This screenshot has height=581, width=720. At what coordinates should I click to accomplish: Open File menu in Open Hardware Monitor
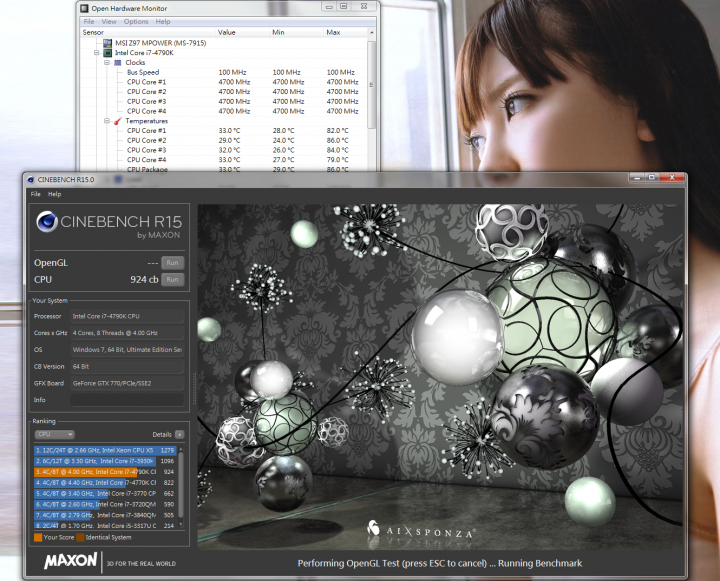pos(89,22)
